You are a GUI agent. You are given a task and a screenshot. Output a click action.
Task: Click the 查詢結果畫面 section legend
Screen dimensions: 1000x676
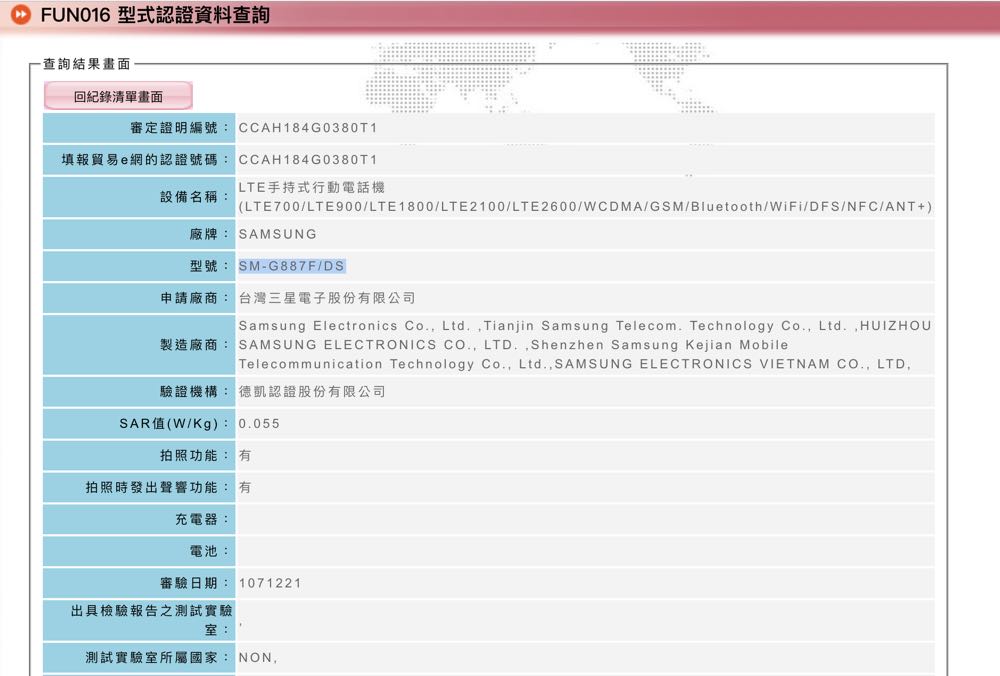(87, 64)
